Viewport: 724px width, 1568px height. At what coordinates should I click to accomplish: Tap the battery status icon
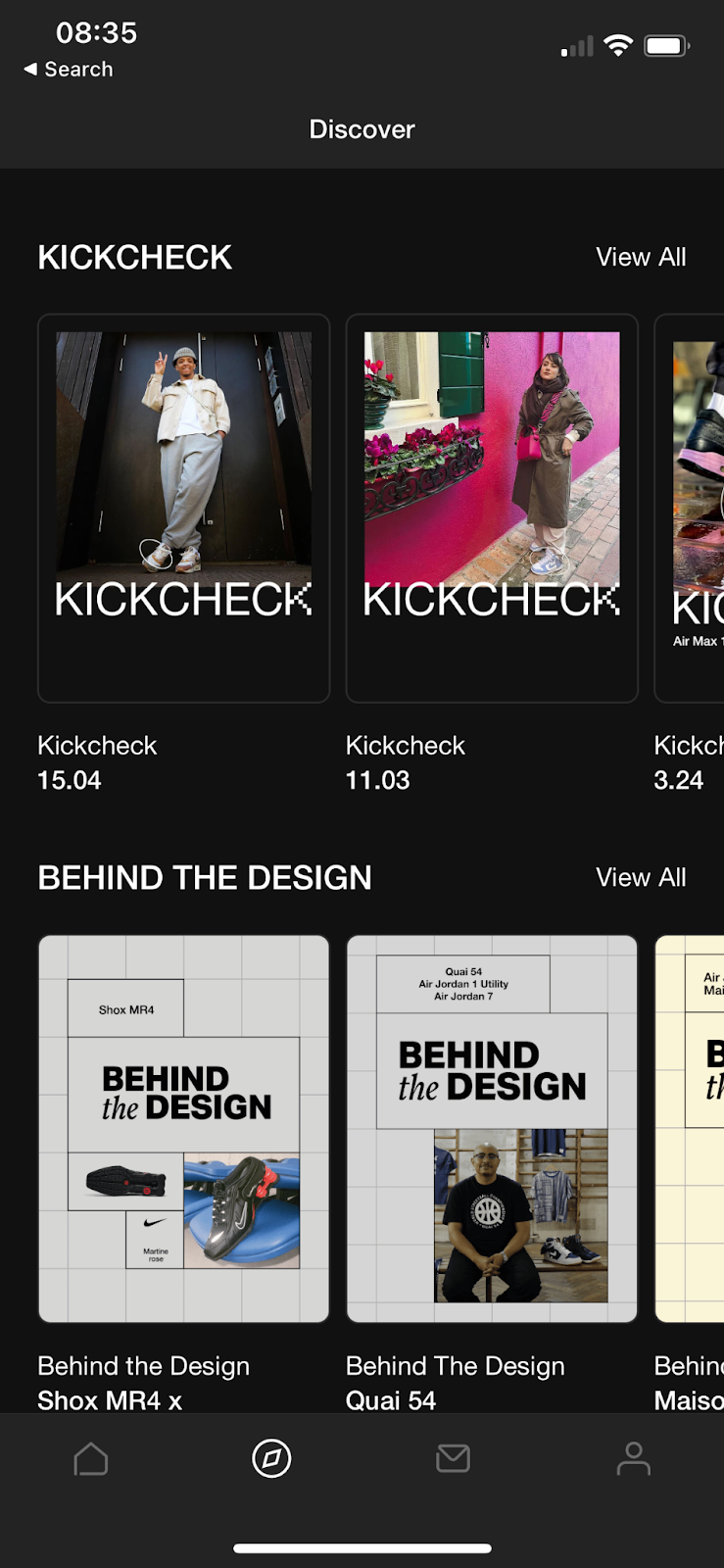667,45
